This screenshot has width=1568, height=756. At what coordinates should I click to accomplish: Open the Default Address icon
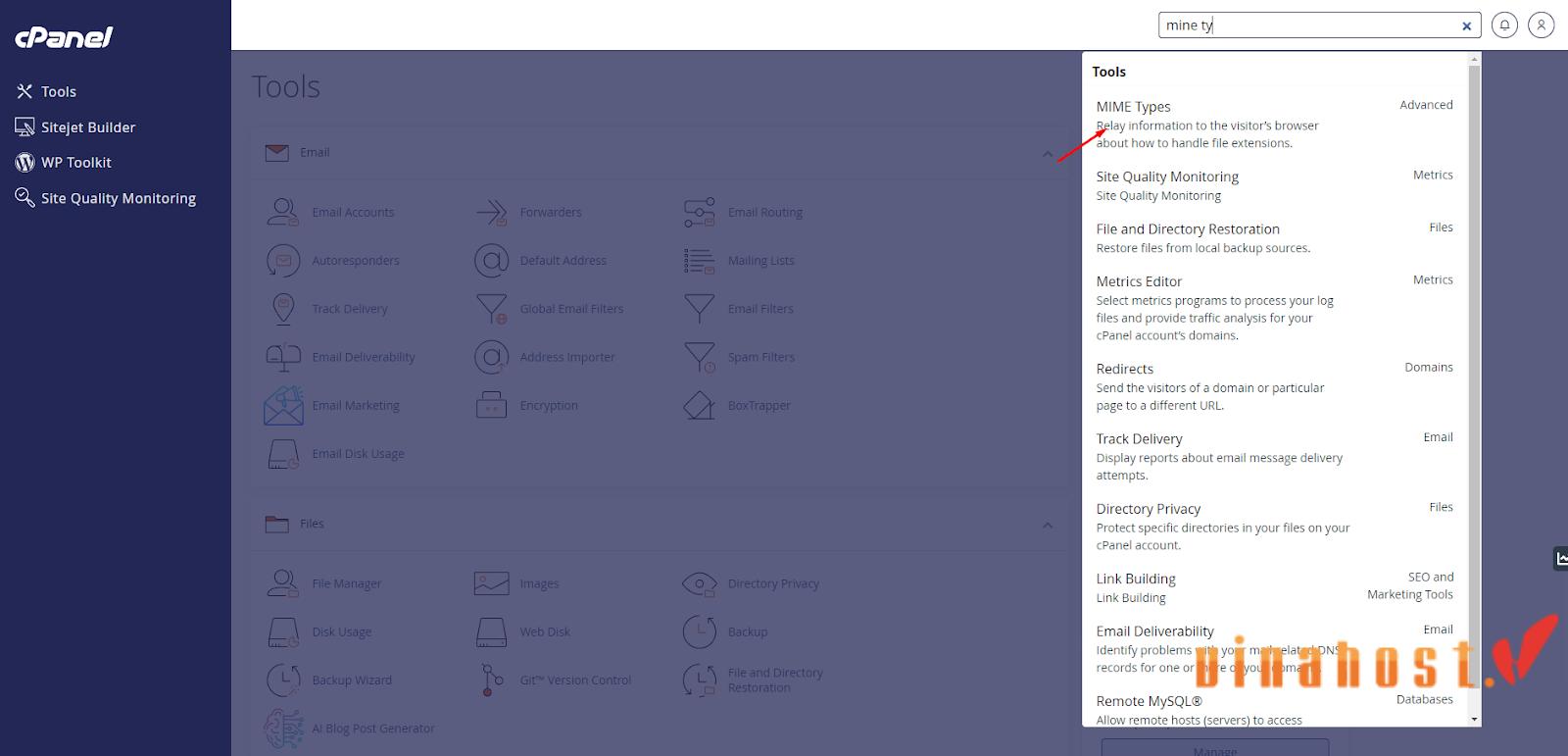(491, 261)
